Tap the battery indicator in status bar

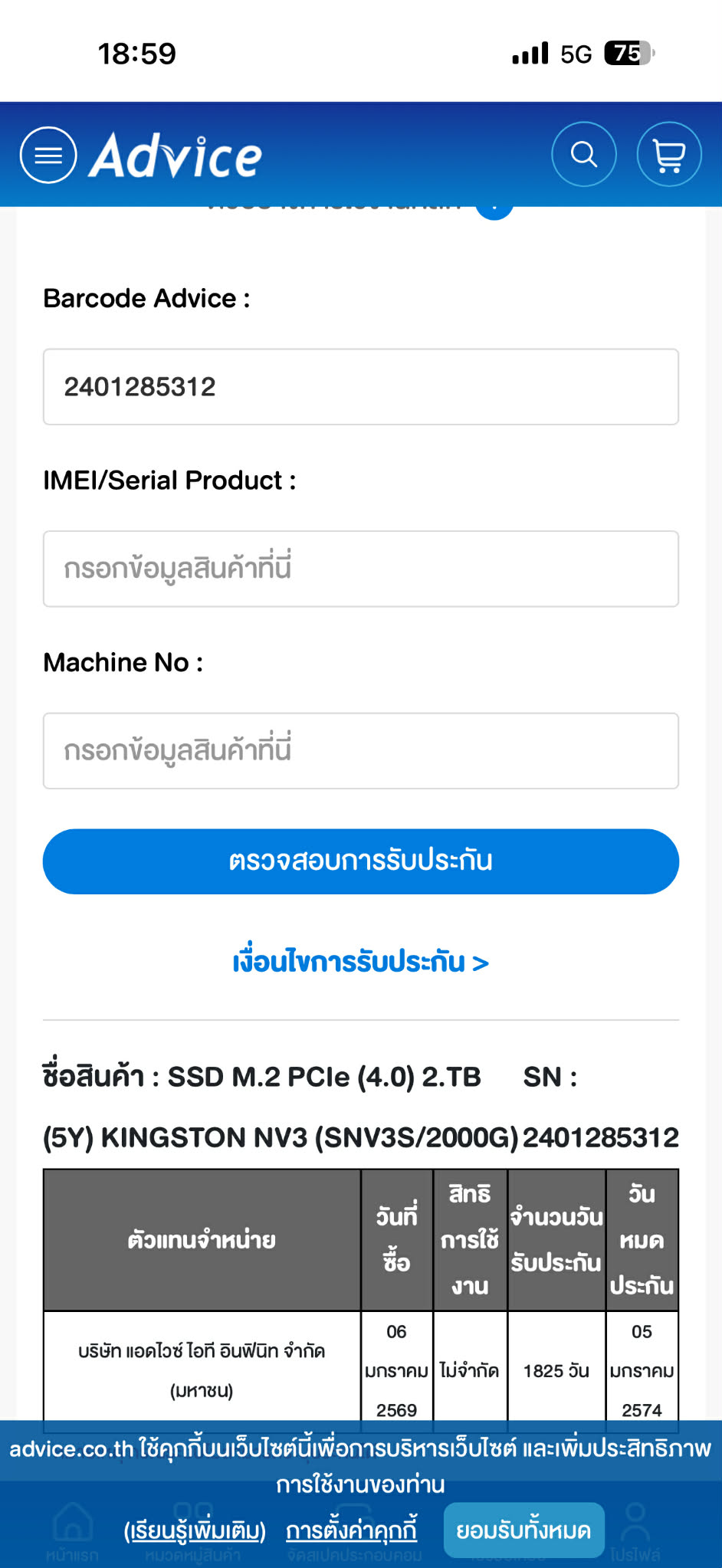point(629,54)
